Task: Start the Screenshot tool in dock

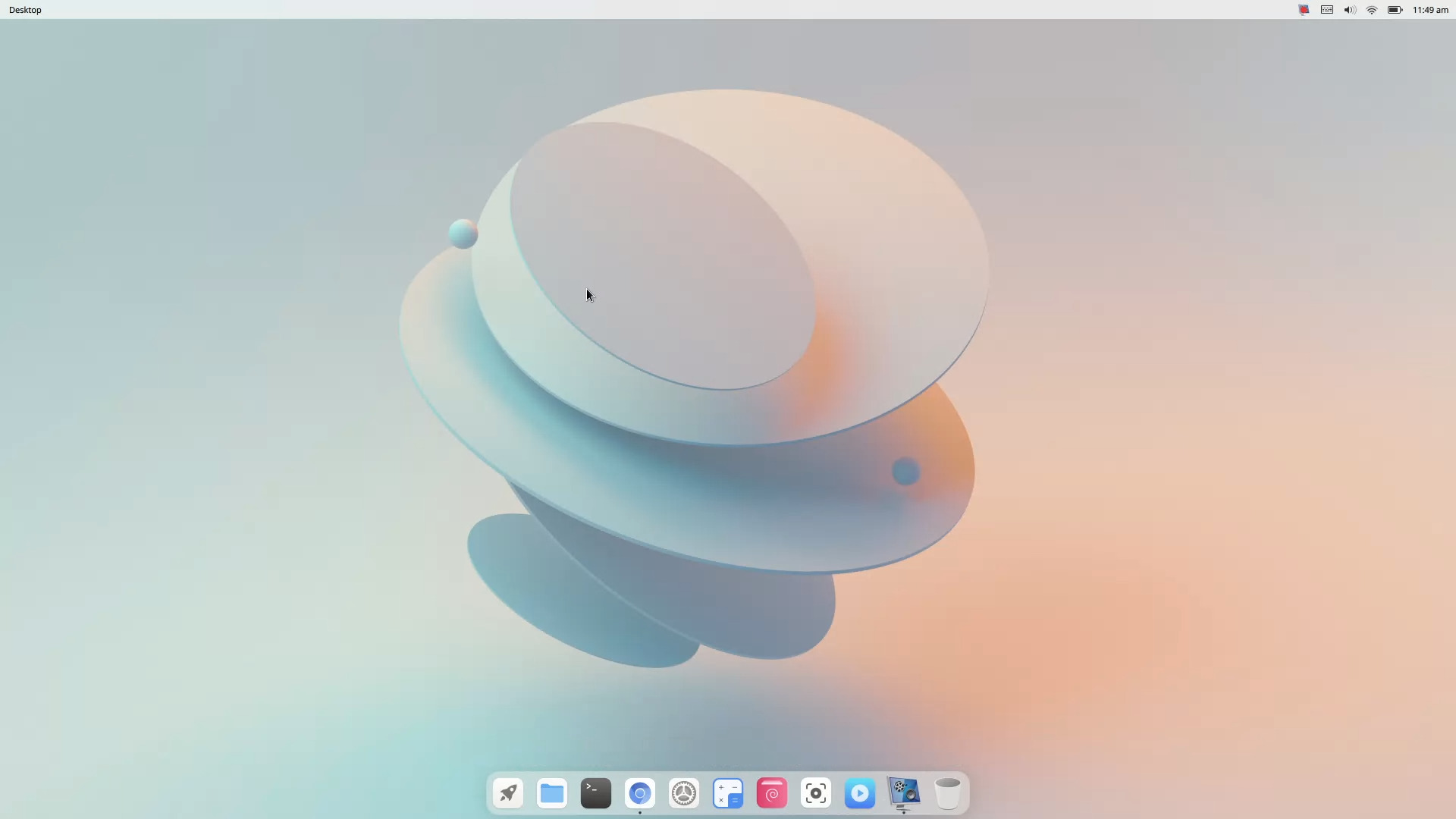Action: click(816, 793)
